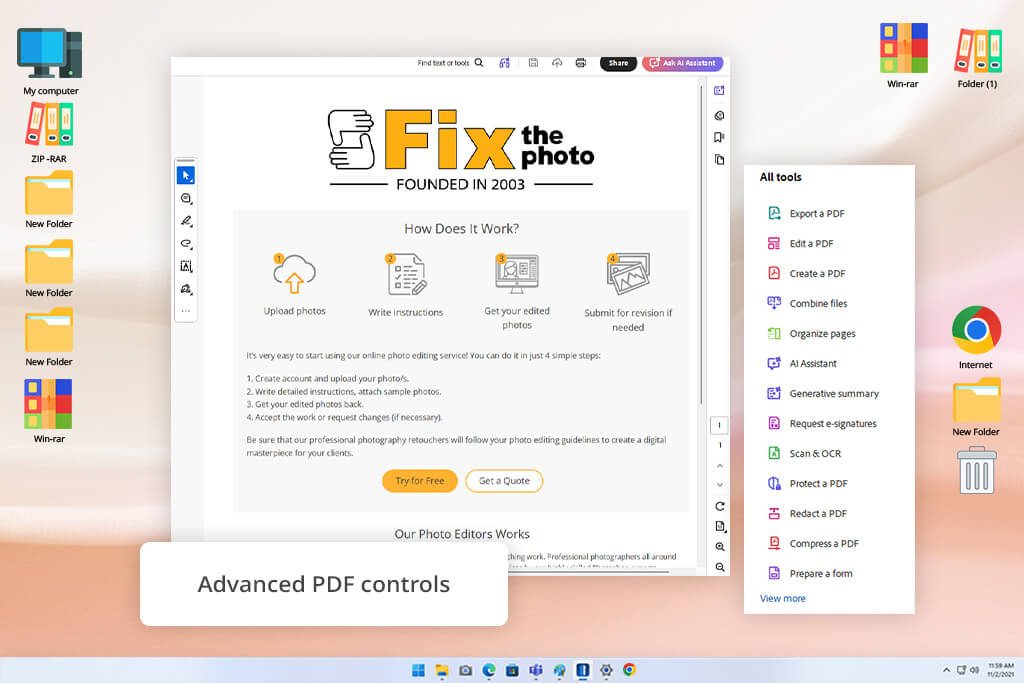Open Compress a PDF tool

pyautogui.click(x=812, y=544)
